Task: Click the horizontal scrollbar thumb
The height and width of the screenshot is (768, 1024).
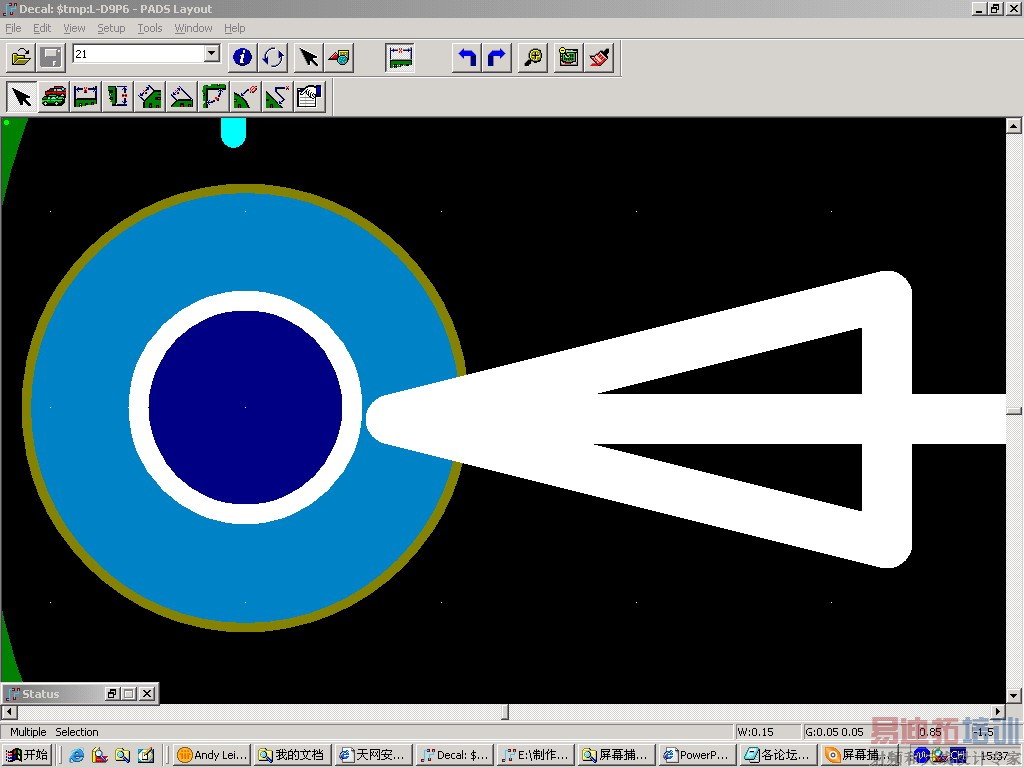Action: 505,712
